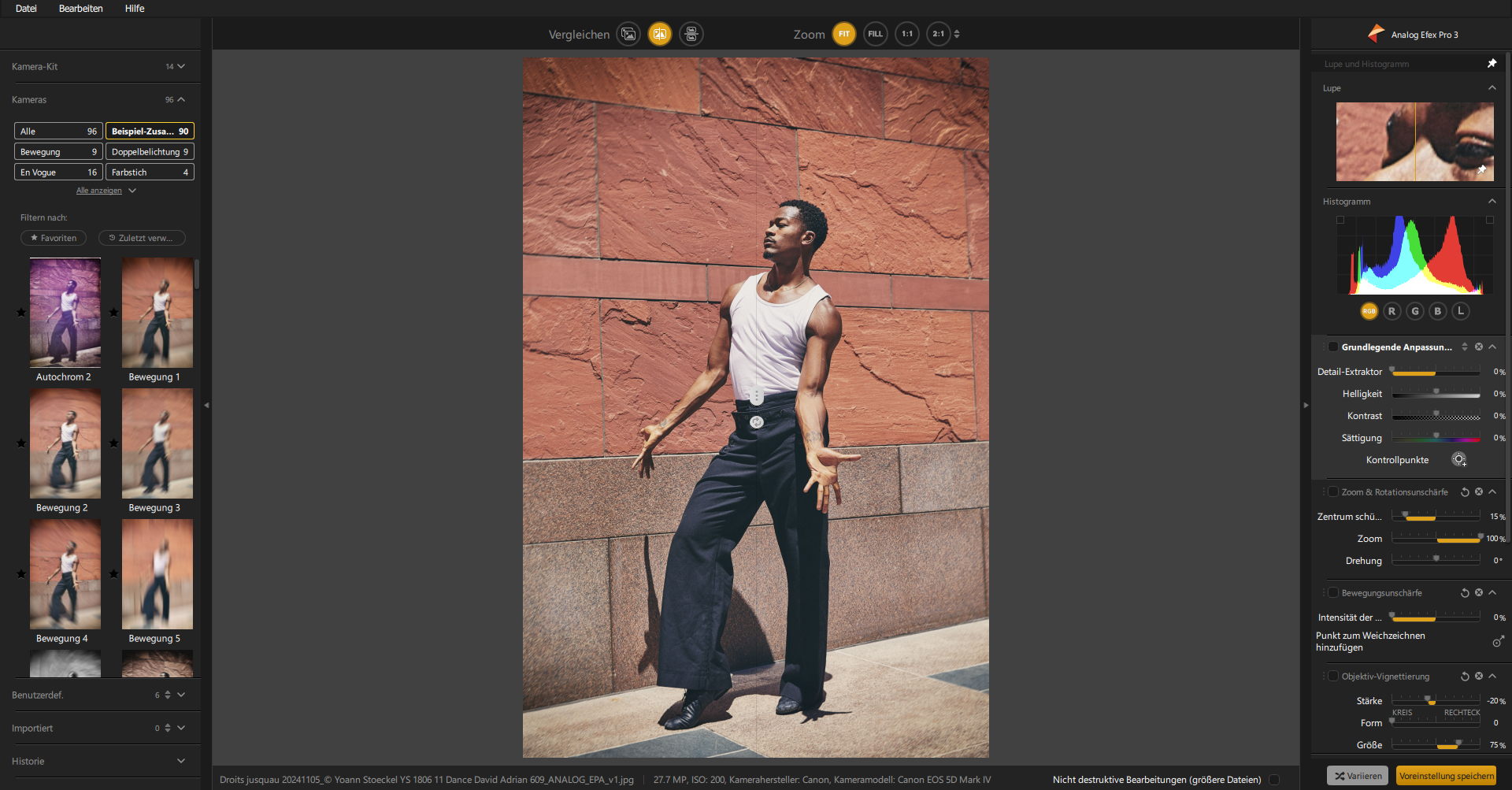The height and width of the screenshot is (790, 1512).
Task: Select the single image preview compare mode
Action: point(628,34)
